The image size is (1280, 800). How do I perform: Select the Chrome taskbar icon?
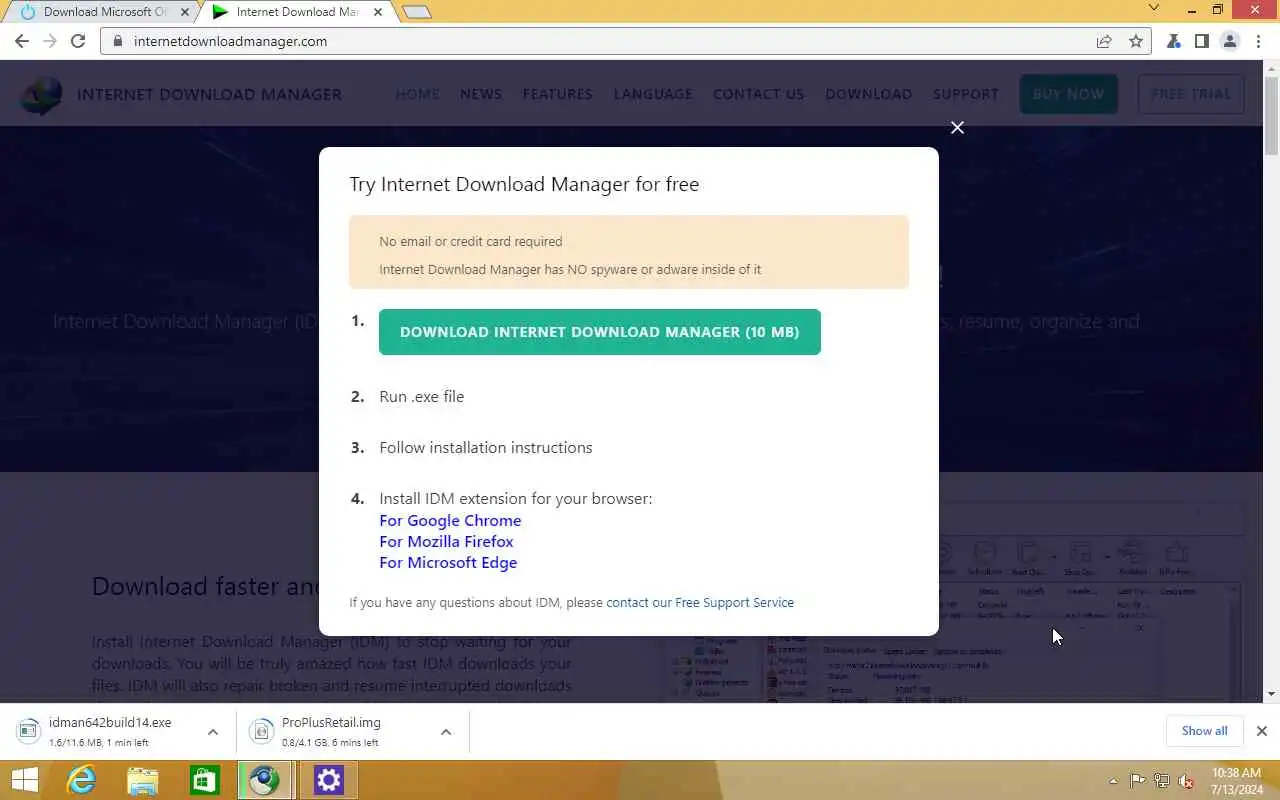(x=265, y=780)
